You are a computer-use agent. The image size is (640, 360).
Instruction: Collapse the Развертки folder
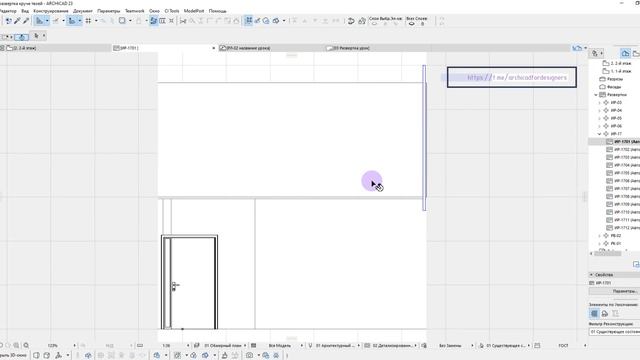596,95
